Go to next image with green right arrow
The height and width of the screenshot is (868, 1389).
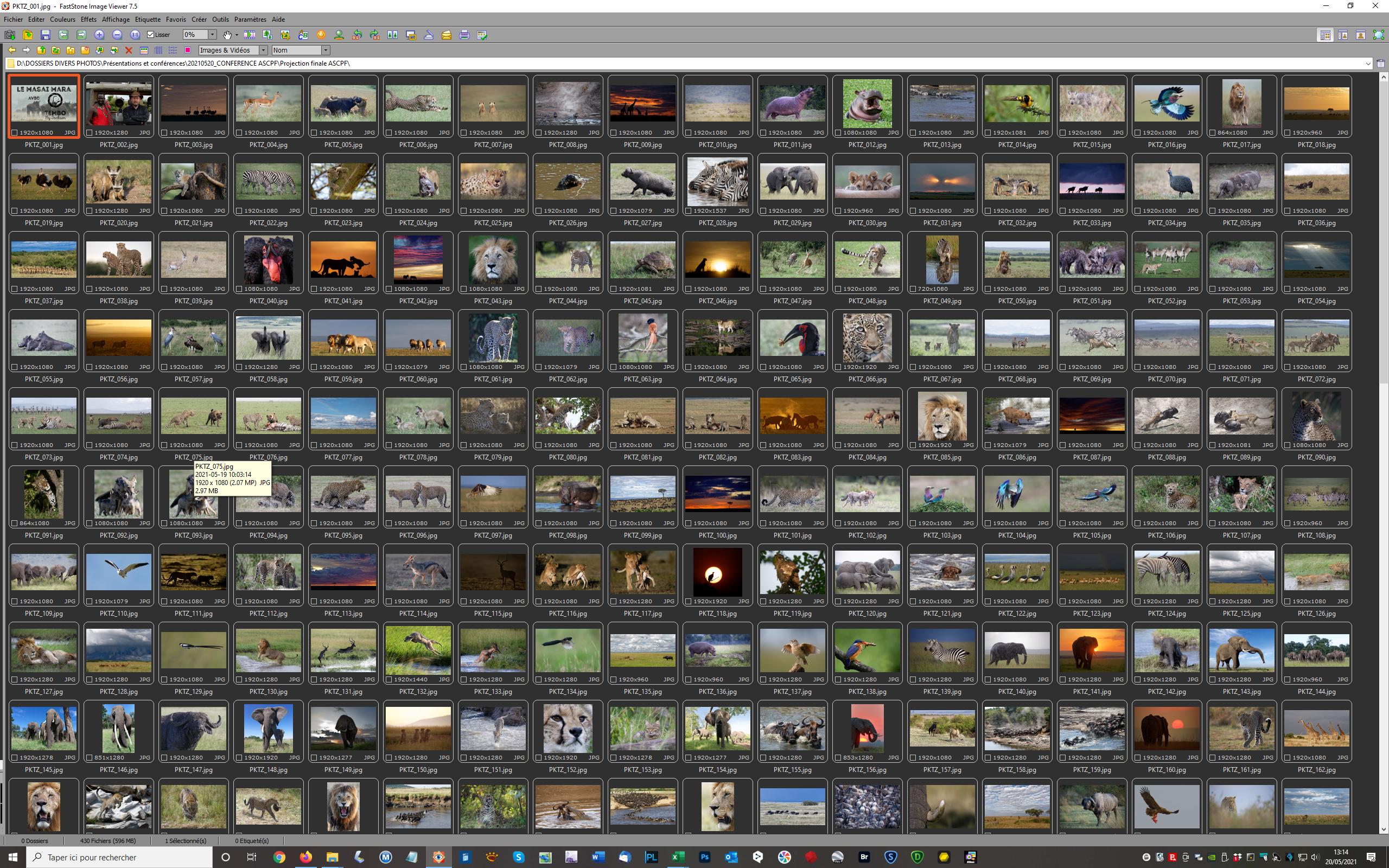(81, 35)
